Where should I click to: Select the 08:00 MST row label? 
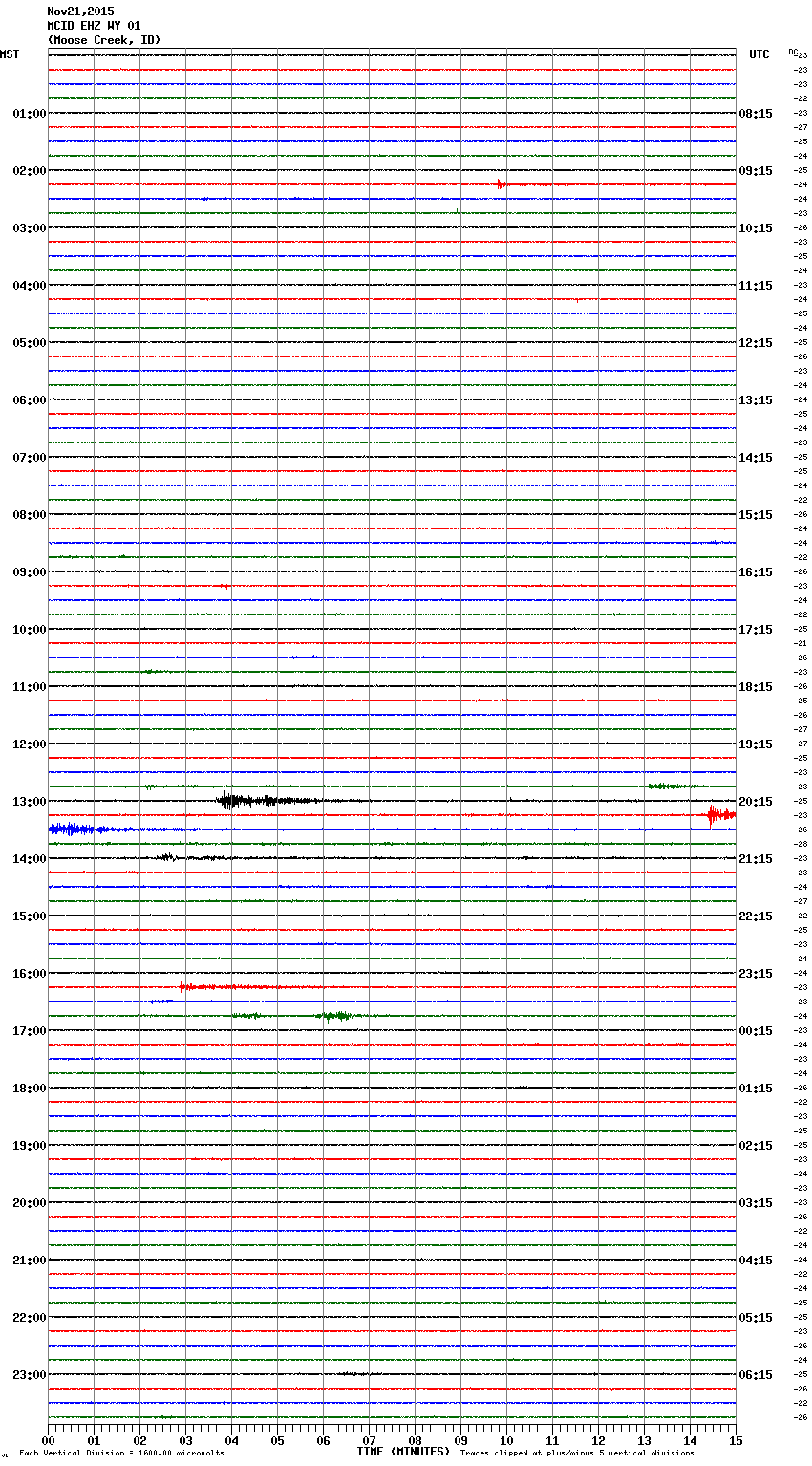point(29,515)
